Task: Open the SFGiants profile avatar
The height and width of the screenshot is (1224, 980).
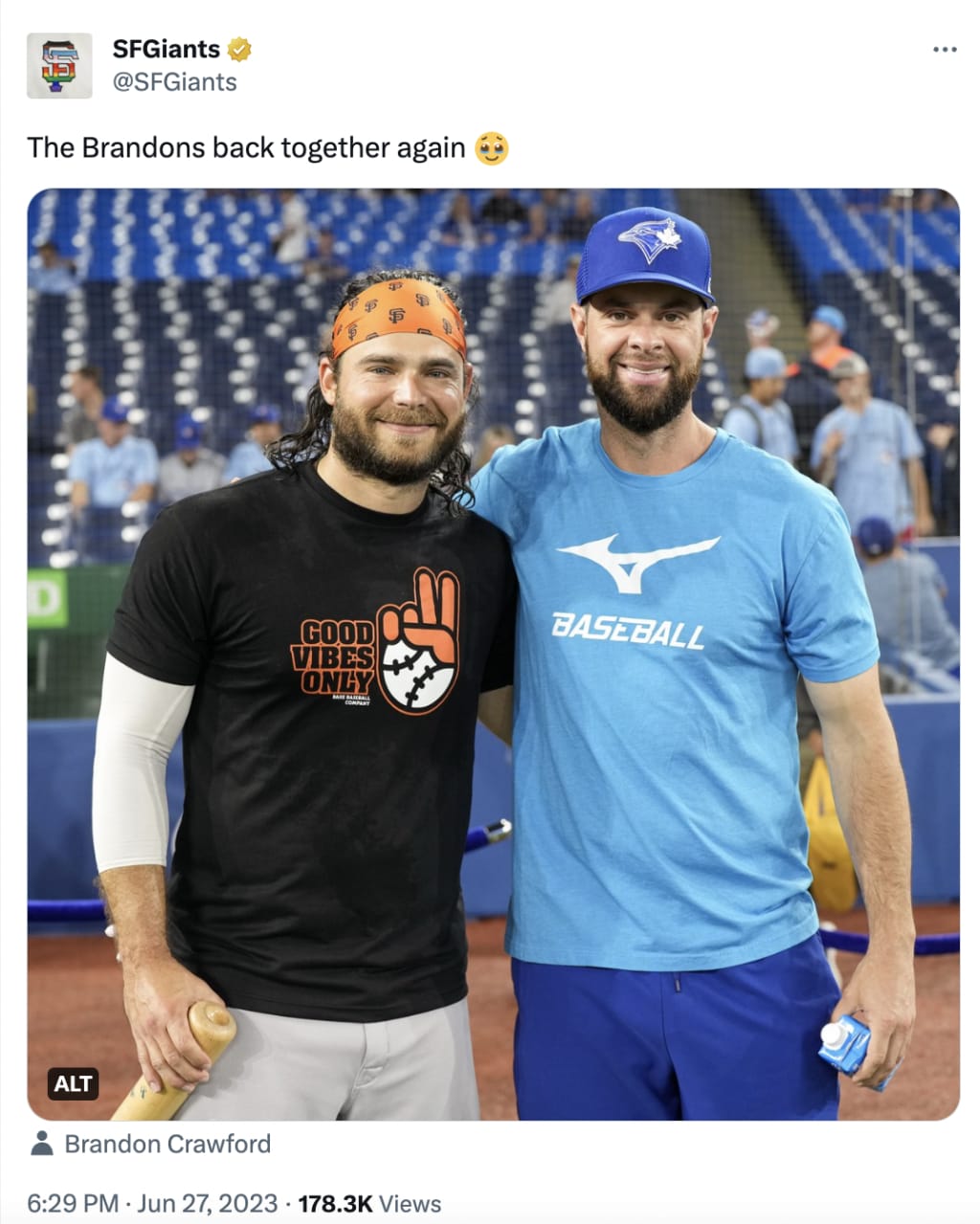Action: click(x=59, y=65)
